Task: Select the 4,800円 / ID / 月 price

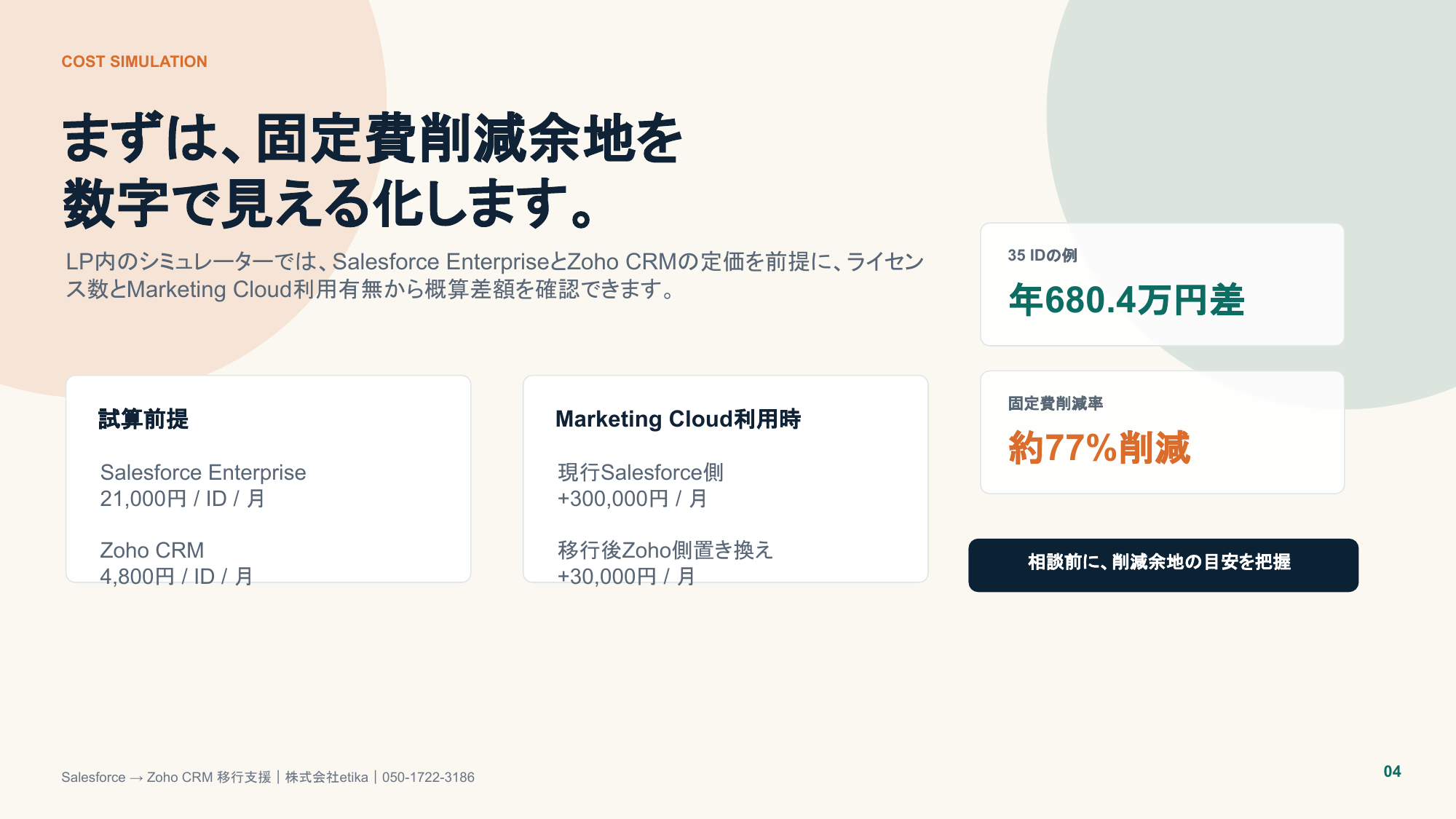Action: [177, 577]
